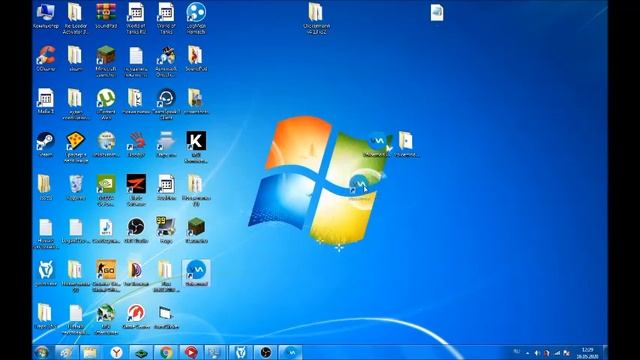Open the network status tray icon

point(557,353)
